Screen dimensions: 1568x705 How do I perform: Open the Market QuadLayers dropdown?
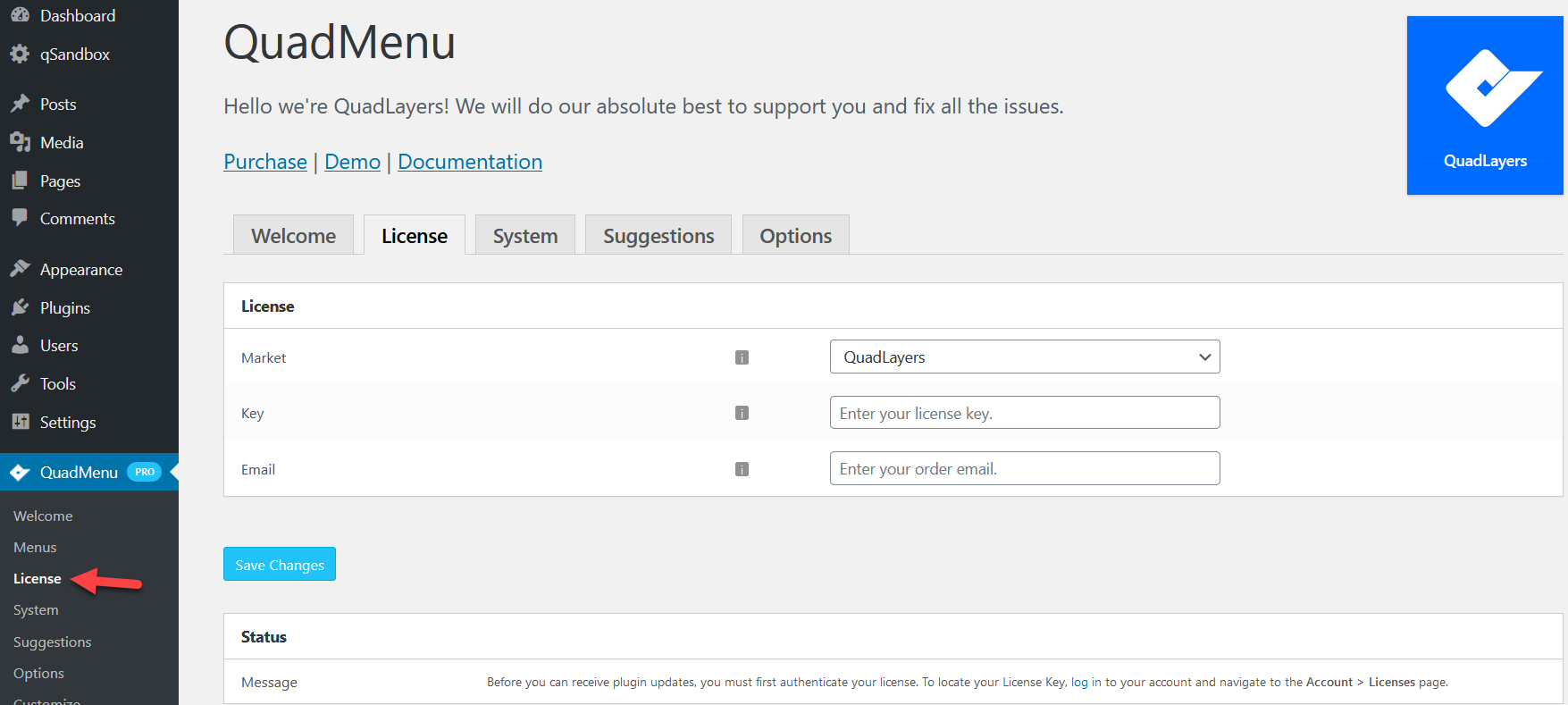pyautogui.click(x=1025, y=357)
